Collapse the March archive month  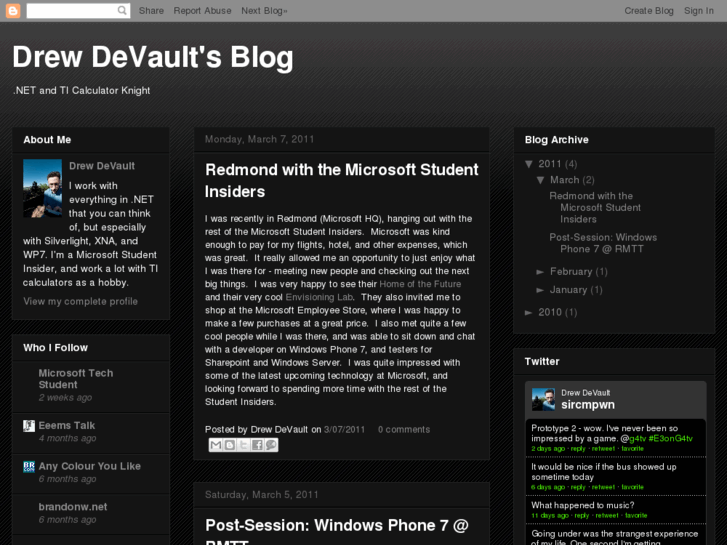(541, 180)
